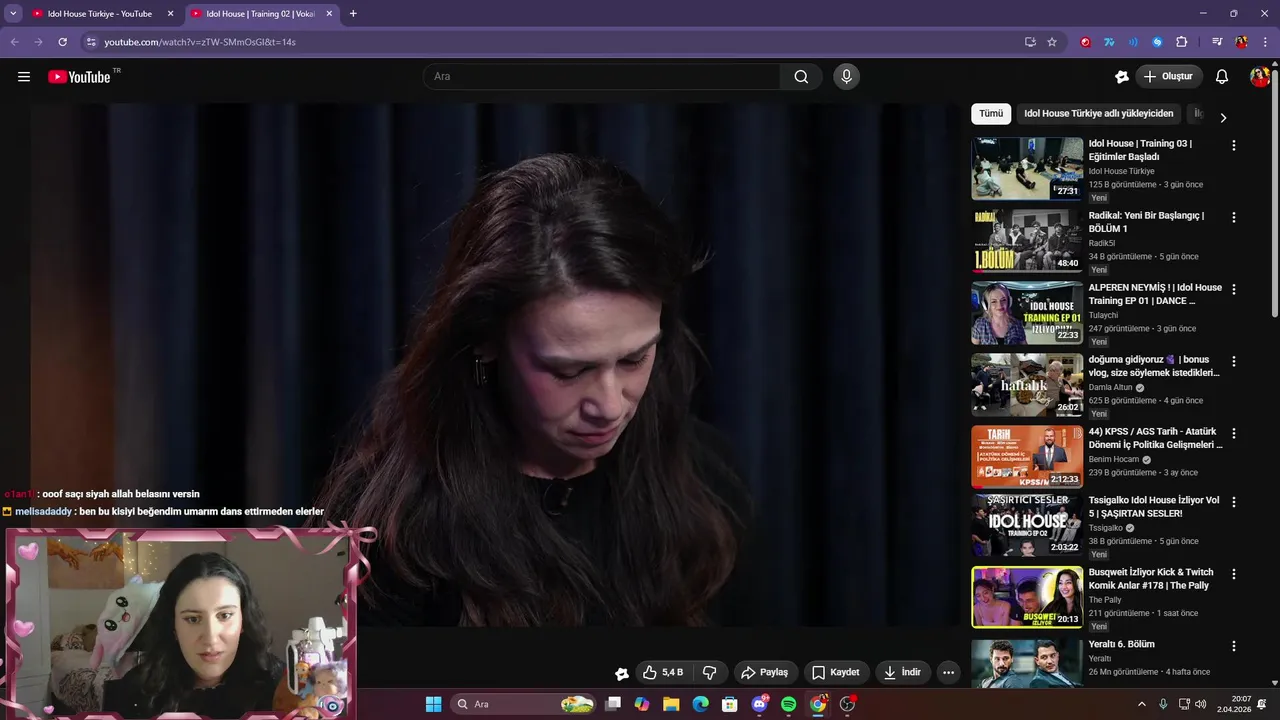Screen dimensions: 1280x720
Task: Reload the page
Action: [62, 42]
